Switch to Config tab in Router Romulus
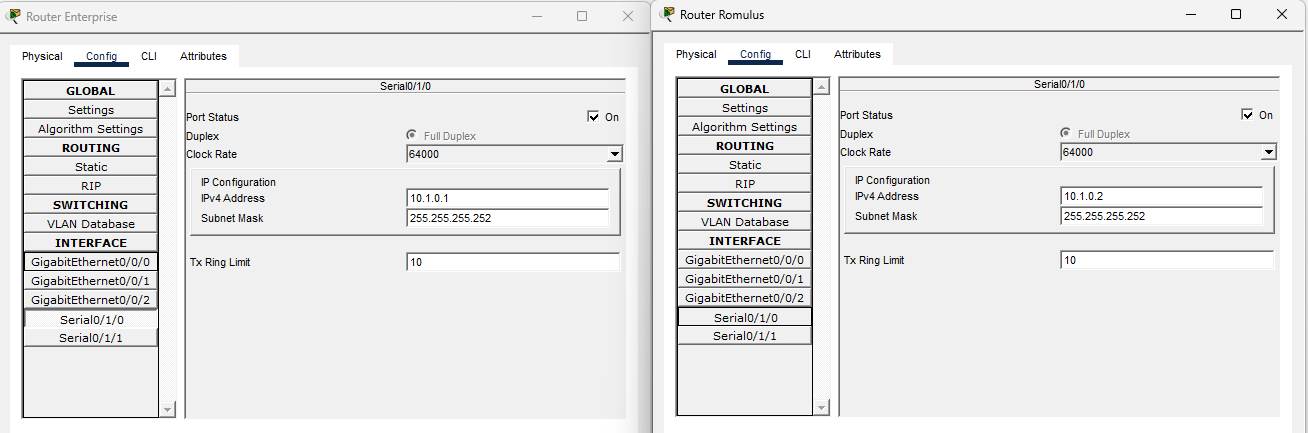Screen dimensions: 1308x433 coord(755,54)
